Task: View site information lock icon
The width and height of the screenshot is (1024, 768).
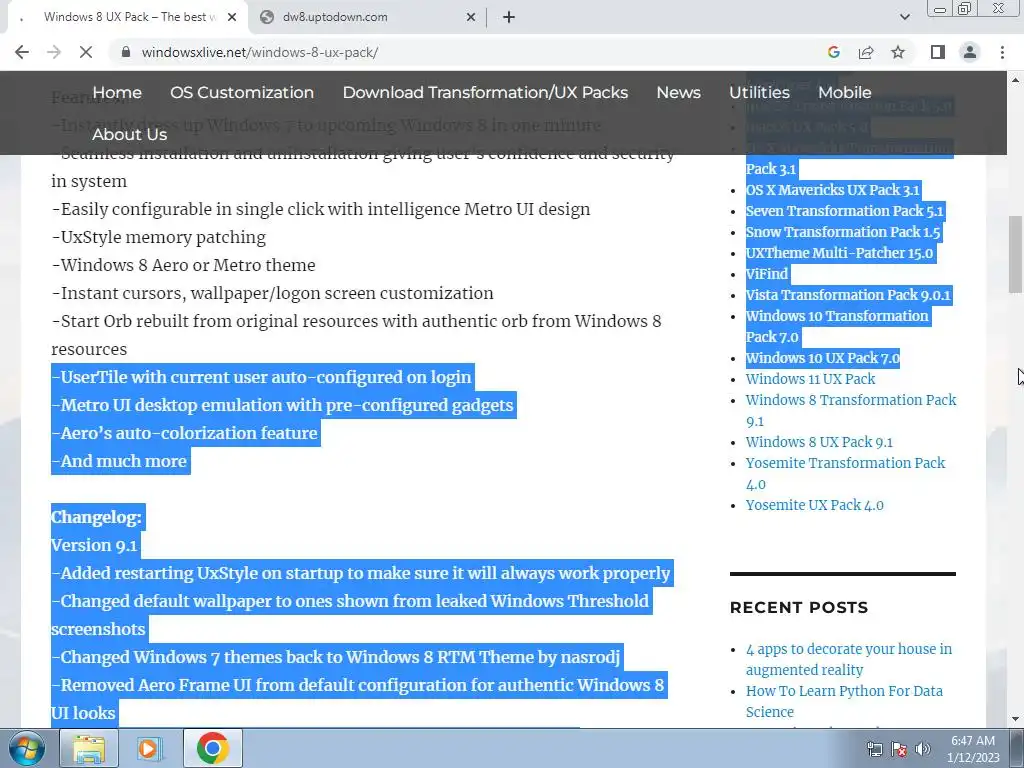Action: coord(126,52)
